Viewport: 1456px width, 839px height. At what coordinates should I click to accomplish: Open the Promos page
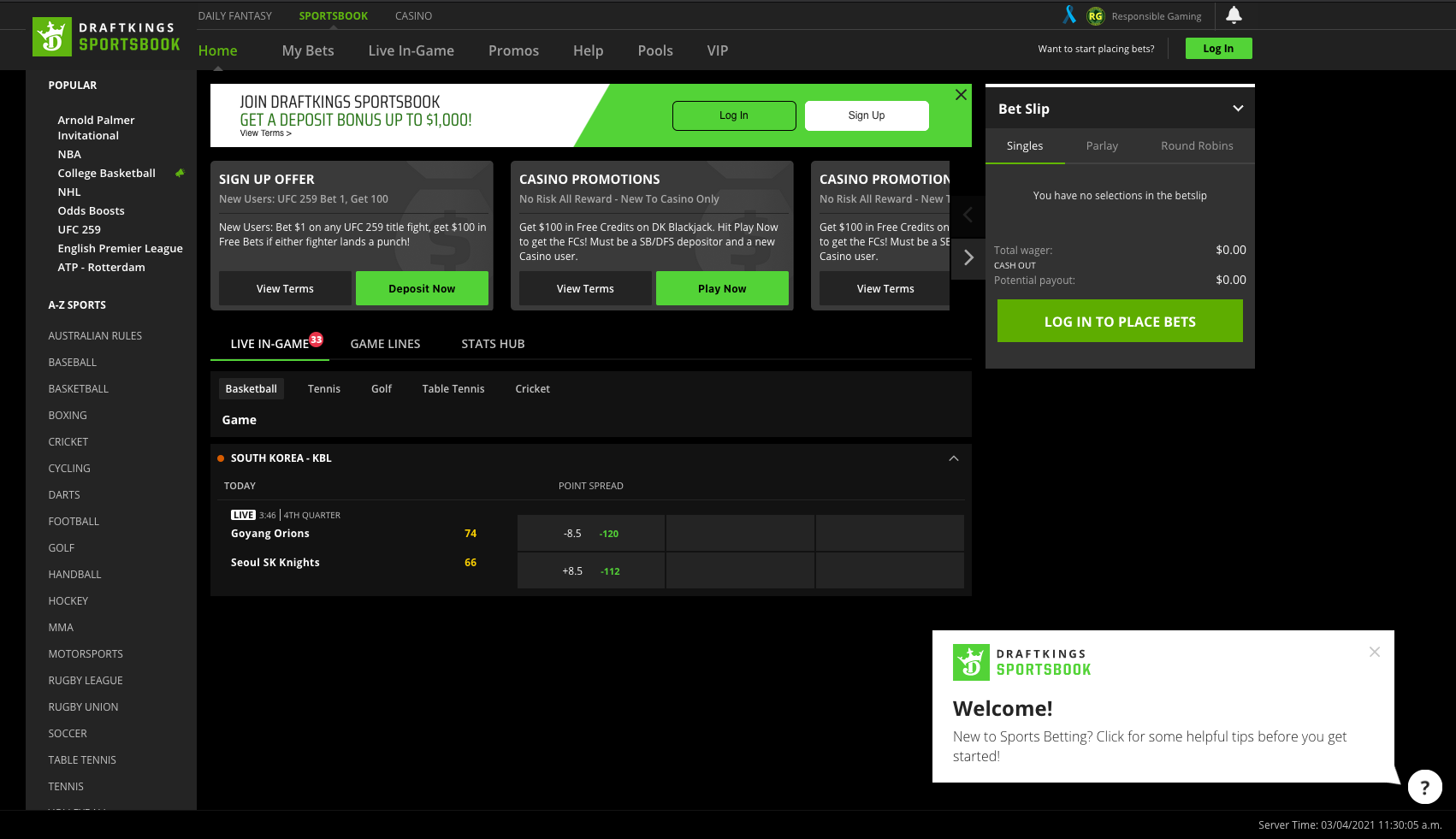pos(513,50)
